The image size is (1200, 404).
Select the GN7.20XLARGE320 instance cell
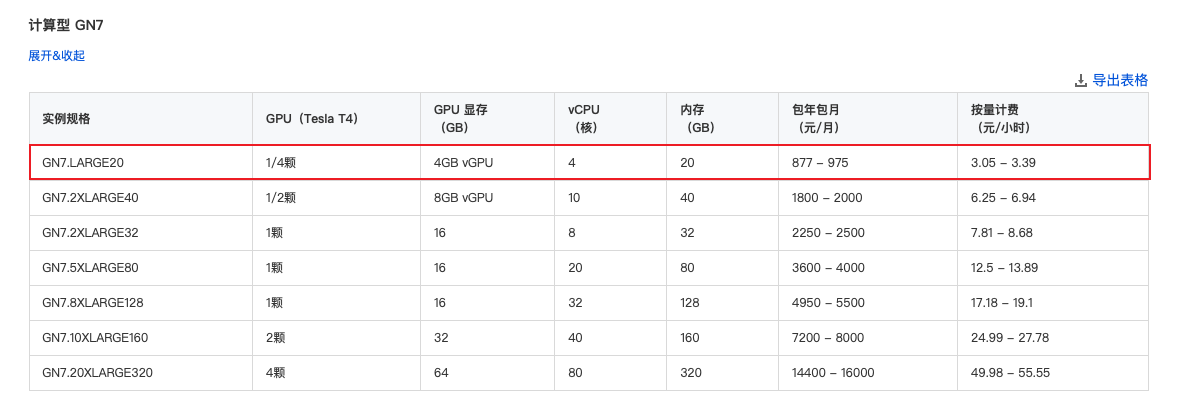coord(97,373)
